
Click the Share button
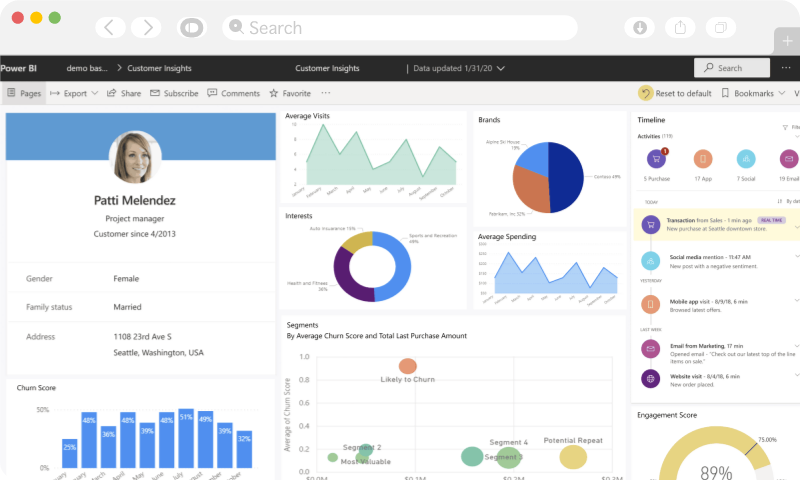[x=124, y=93]
